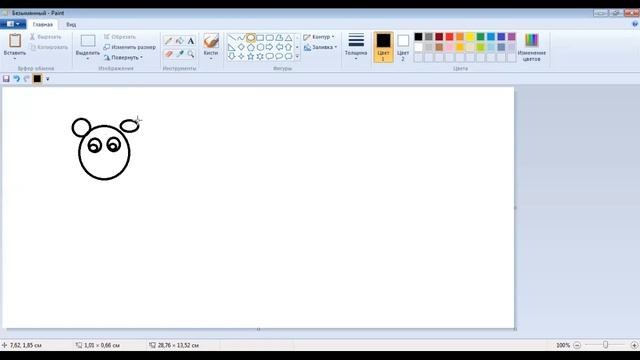Open the Кисти brushes dropdown
640x360 pixels.
(211, 59)
